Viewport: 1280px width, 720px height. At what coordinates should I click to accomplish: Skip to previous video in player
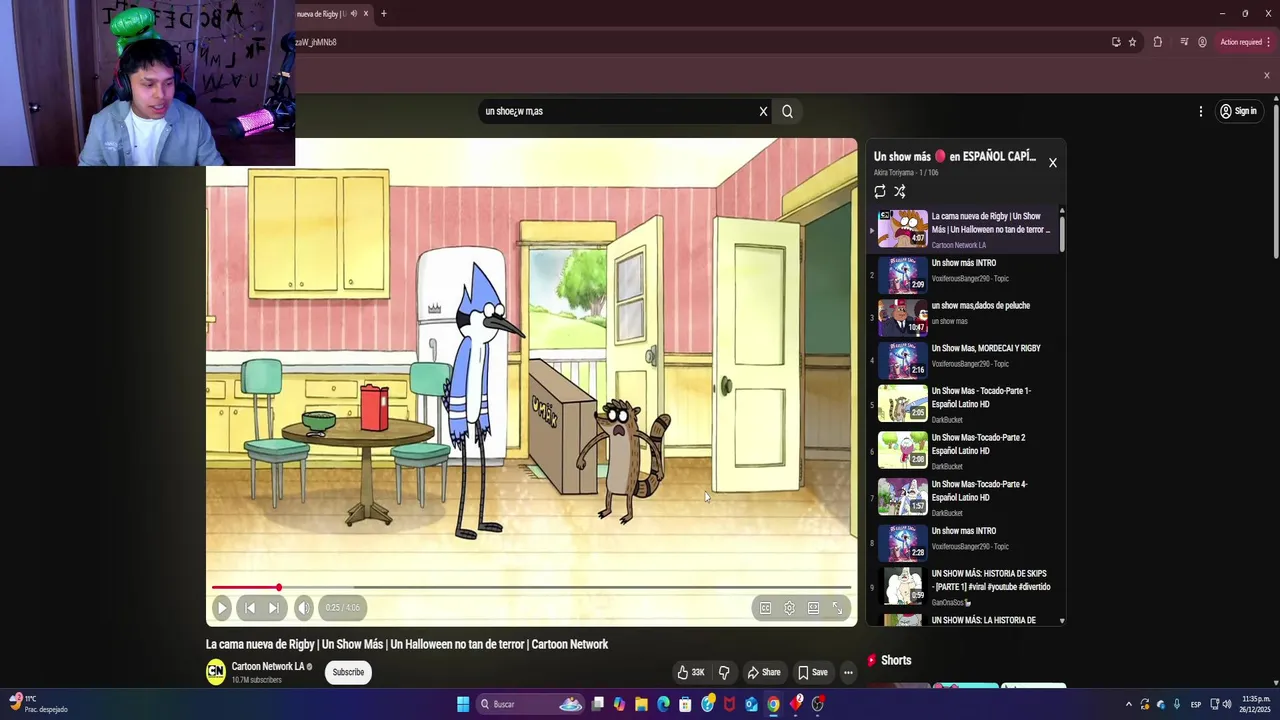[250, 608]
